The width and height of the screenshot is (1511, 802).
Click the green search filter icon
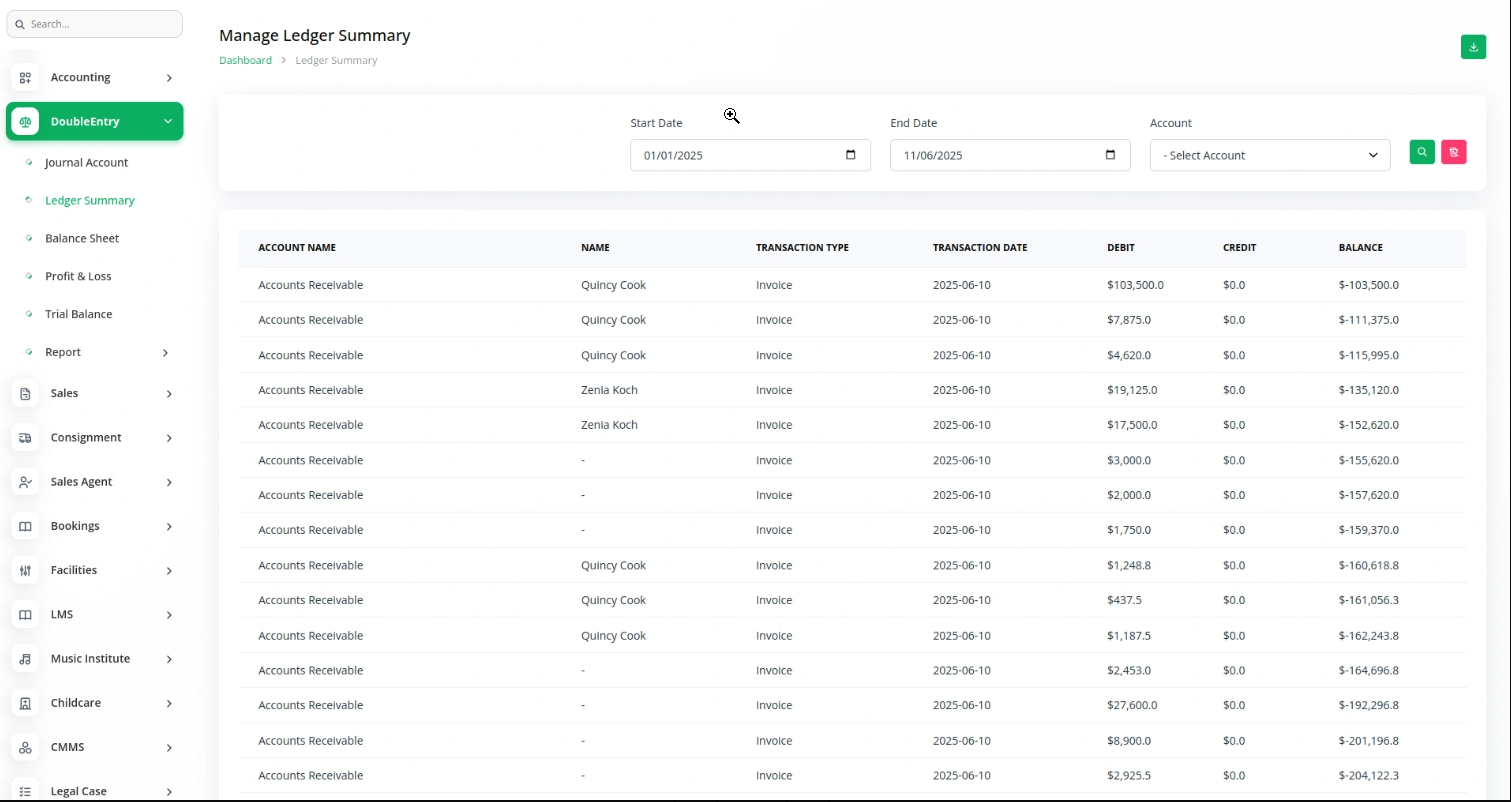[x=1421, y=152]
